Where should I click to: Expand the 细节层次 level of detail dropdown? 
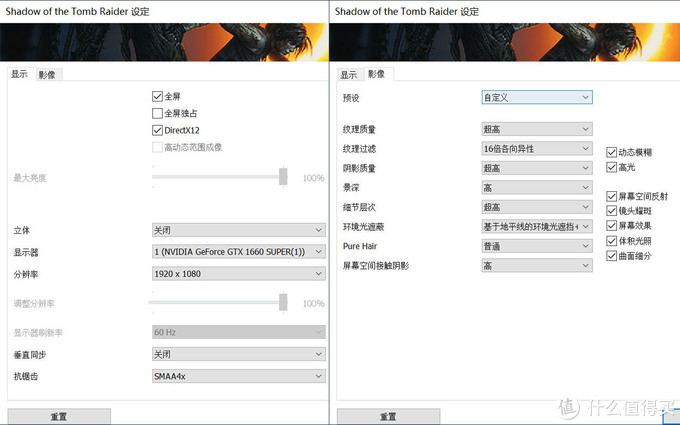(x=537, y=207)
